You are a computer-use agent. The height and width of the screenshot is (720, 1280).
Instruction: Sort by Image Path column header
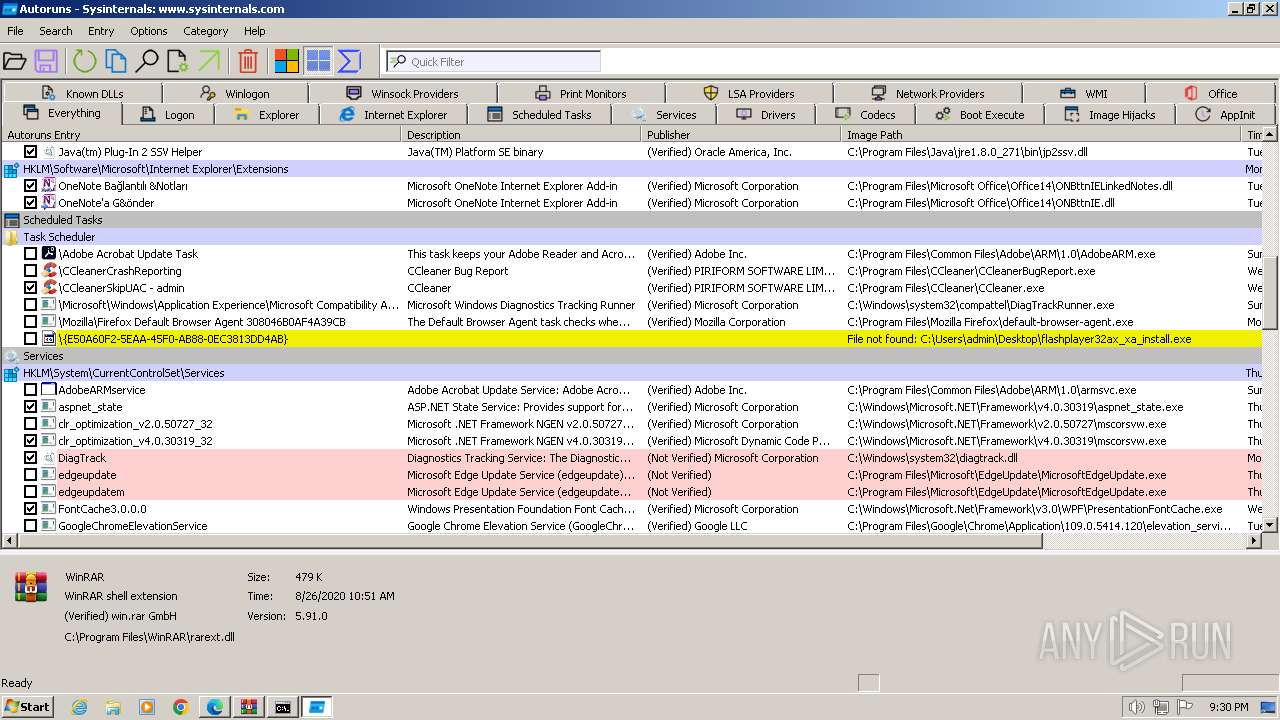tap(1041, 134)
